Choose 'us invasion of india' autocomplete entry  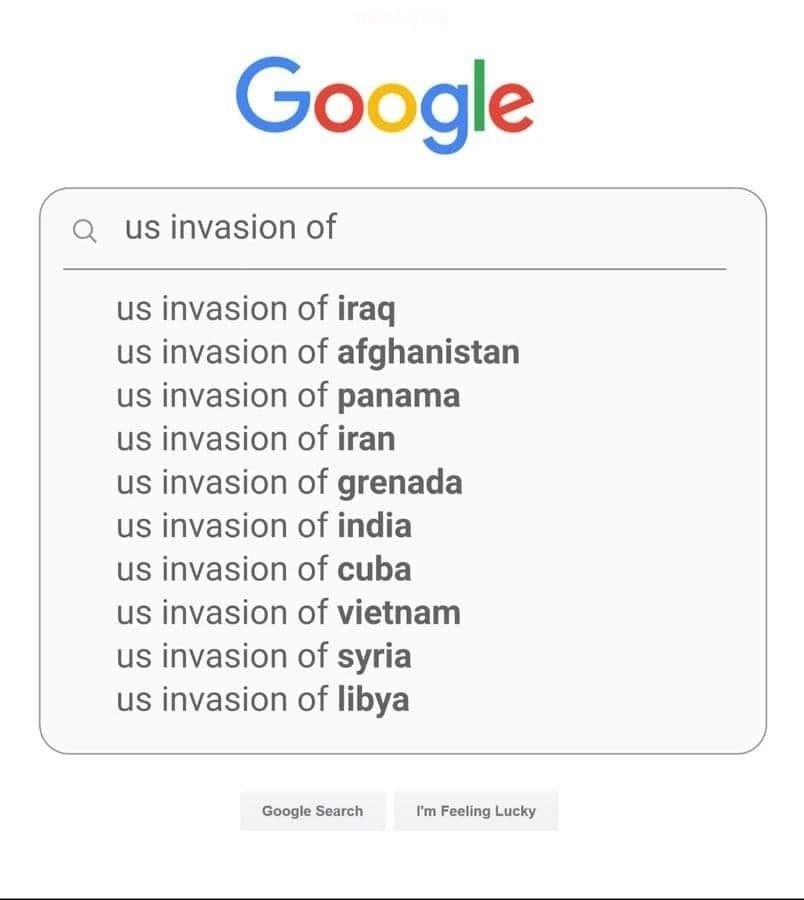point(264,526)
